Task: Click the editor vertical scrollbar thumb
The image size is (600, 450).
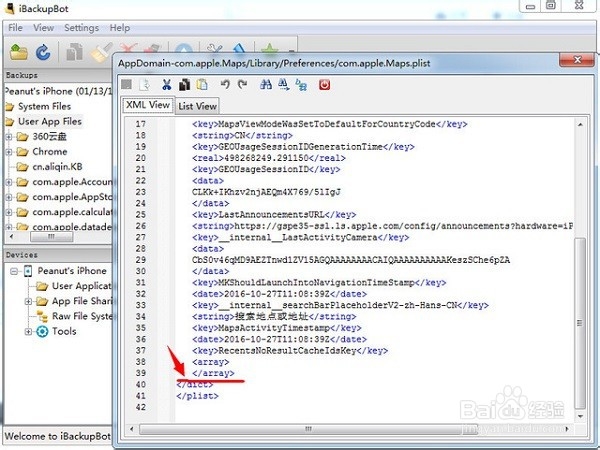Action: [x=580, y=323]
